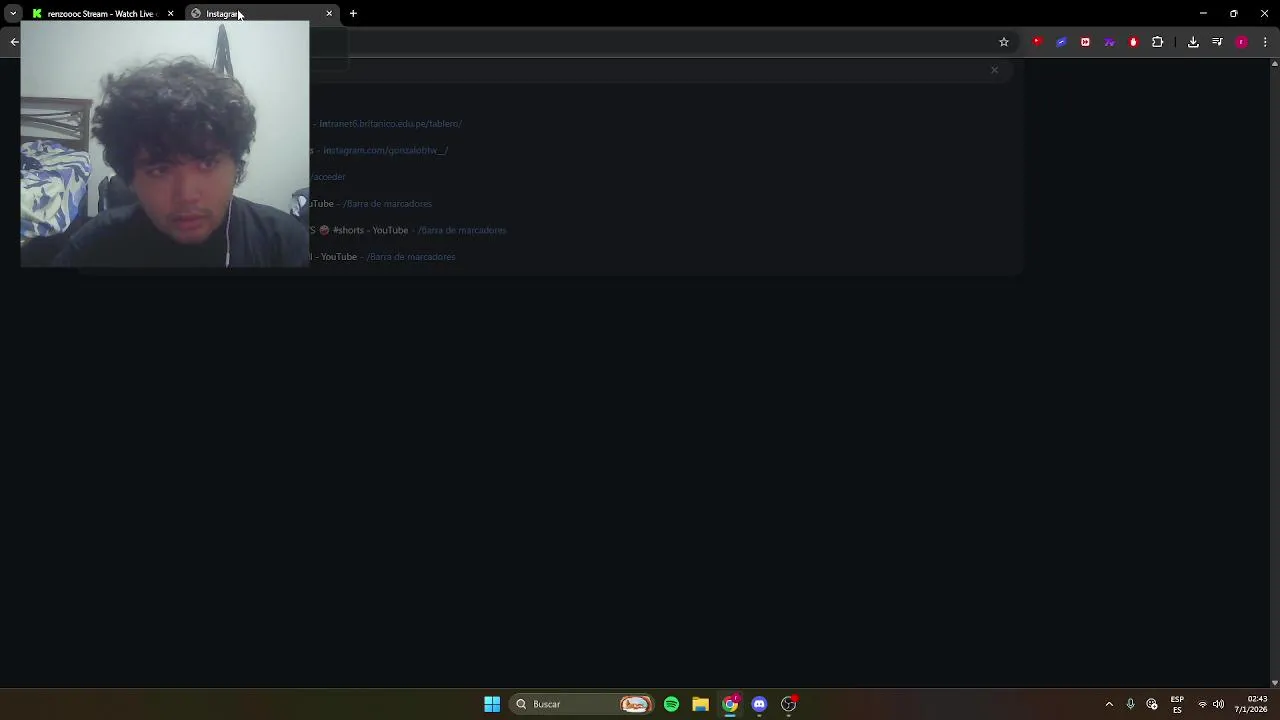Click the red YouTube-style extension icon
This screenshot has height=720, width=1280.
click(1037, 42)
